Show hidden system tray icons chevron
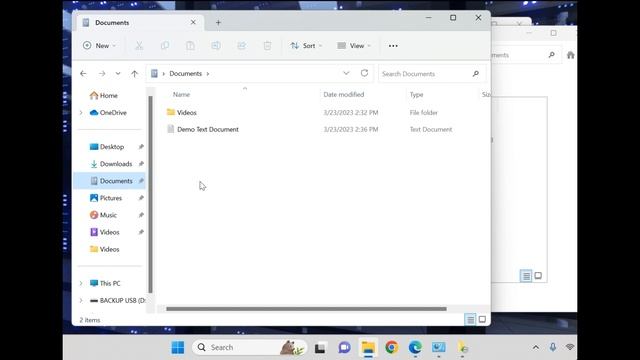640x360 pixels. (536, 347)
